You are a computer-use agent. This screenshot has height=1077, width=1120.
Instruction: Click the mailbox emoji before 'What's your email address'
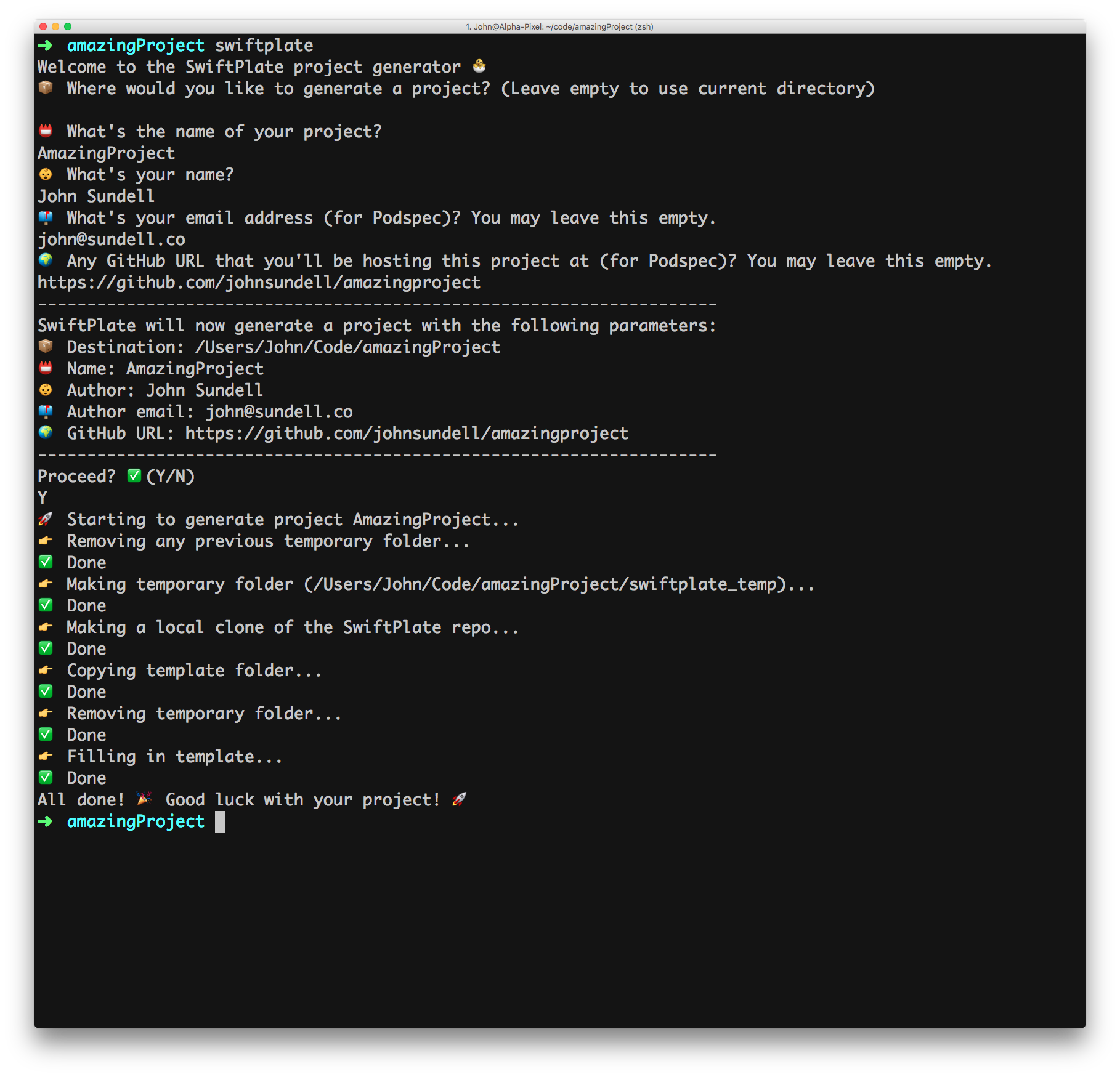[x=46, y=217]
